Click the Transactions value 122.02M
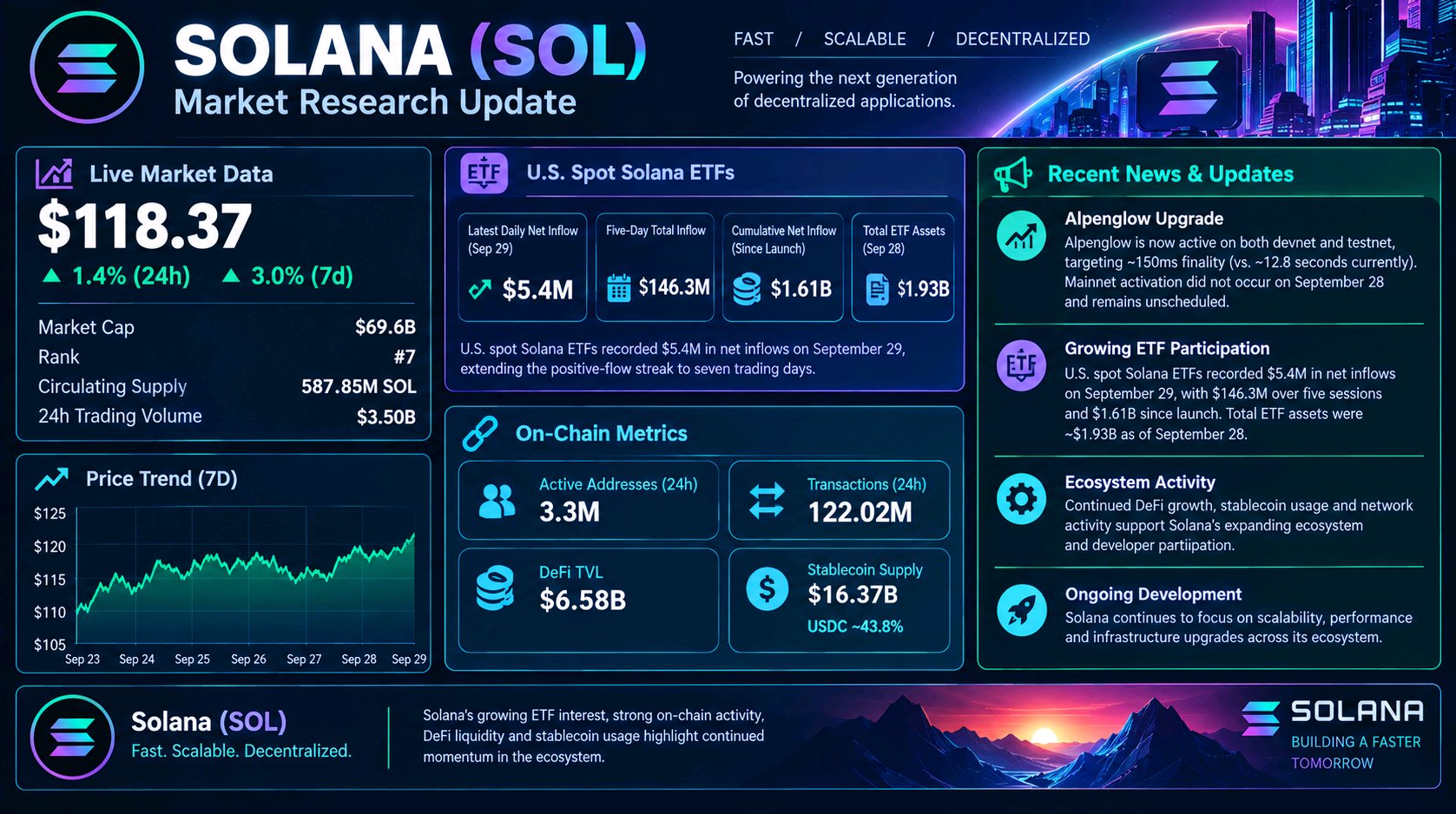 [860, 512]
